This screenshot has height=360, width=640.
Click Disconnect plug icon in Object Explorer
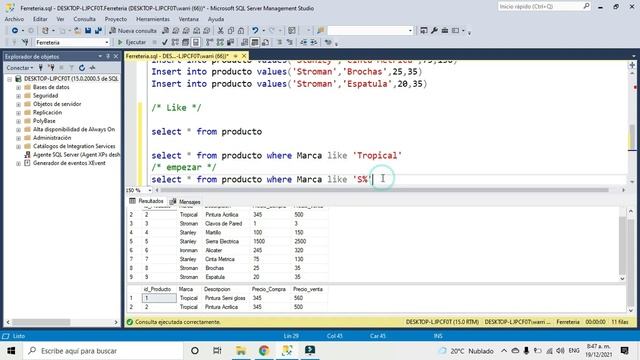(51, 68)
